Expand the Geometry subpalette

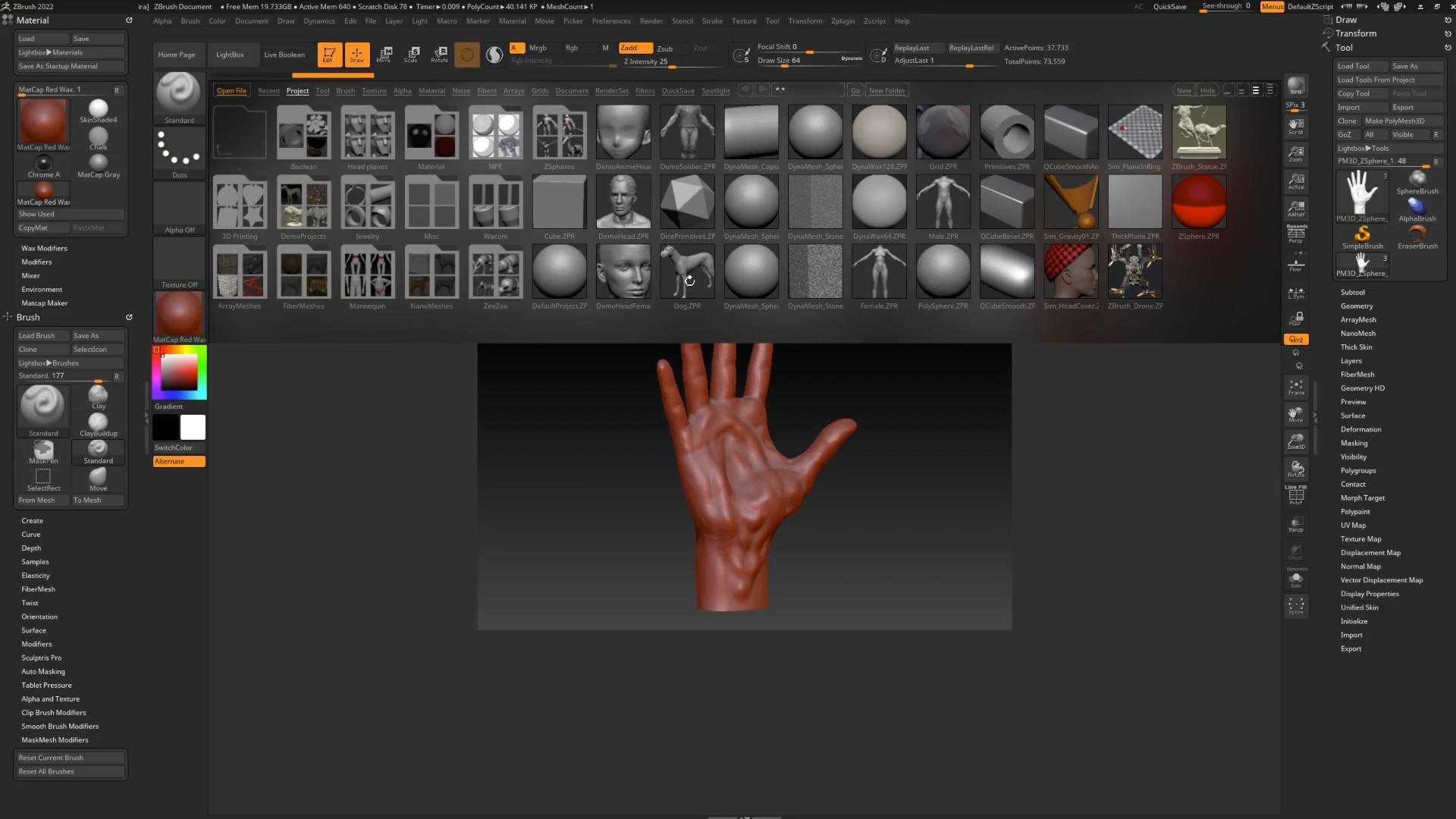[x=1357, y=306]
